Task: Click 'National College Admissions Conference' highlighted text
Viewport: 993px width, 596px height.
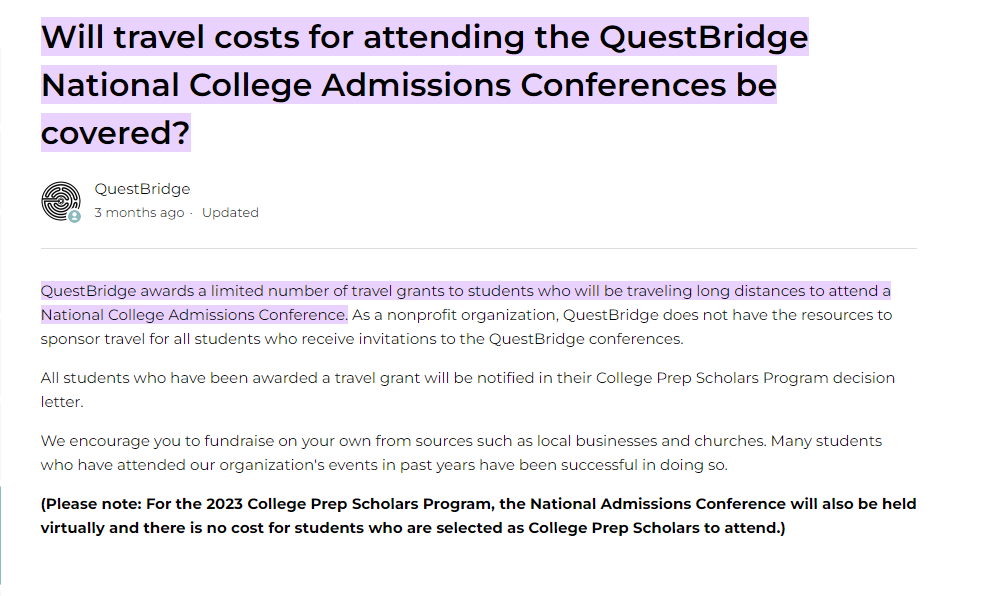Action: click(194, 315)
